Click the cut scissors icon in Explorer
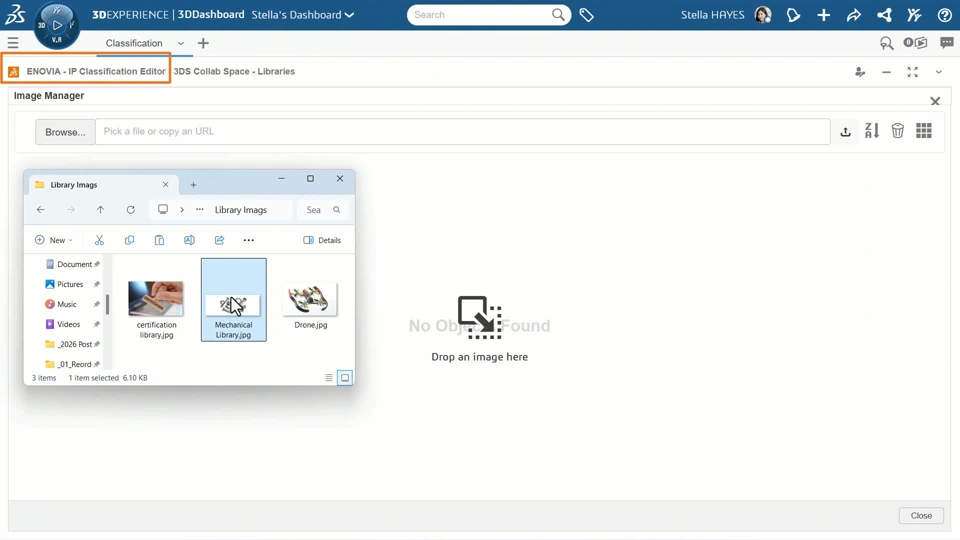The image size is (960, 540). tap(99, 240)
